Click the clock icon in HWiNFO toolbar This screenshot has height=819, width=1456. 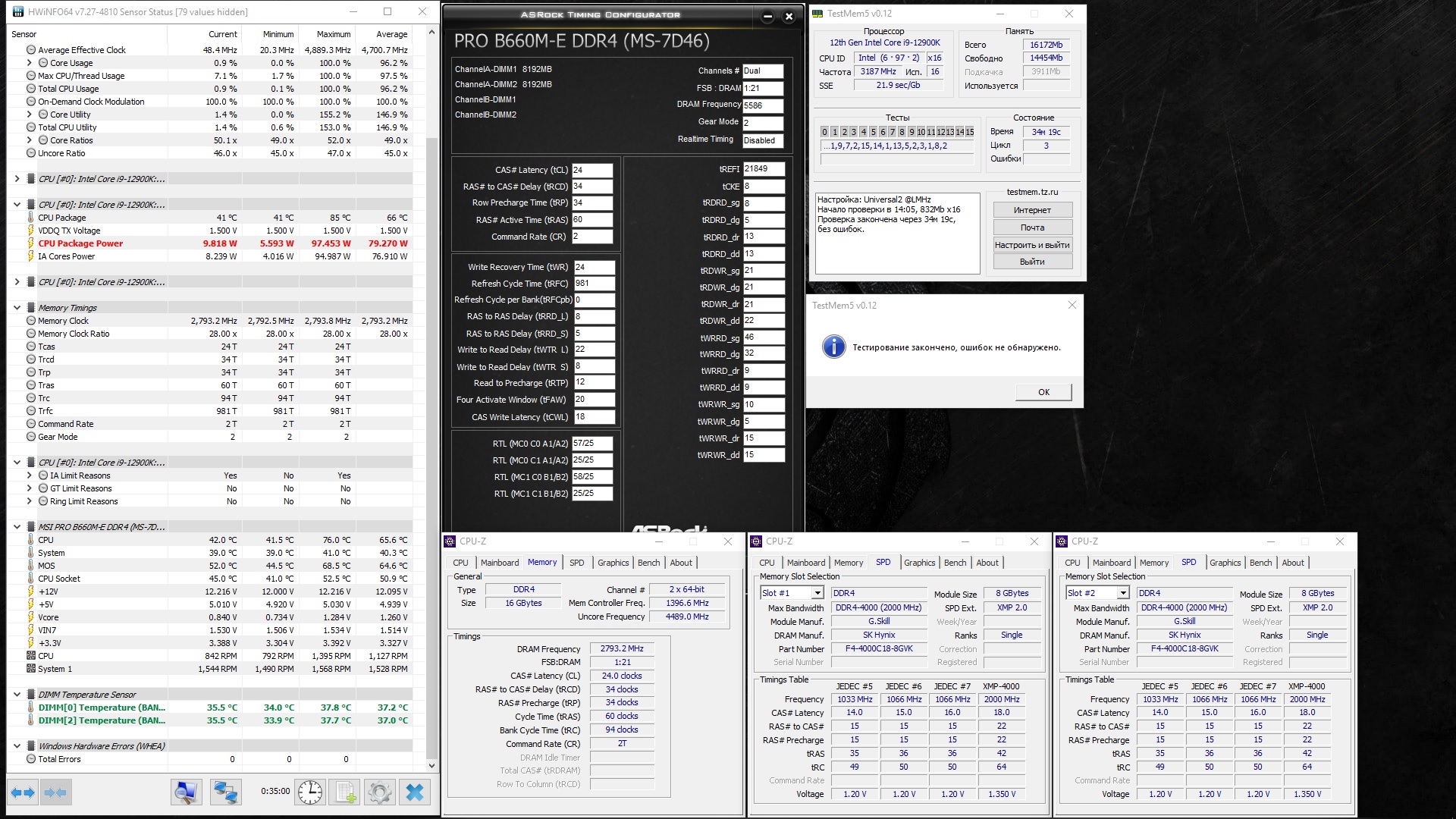click(310, 792)
